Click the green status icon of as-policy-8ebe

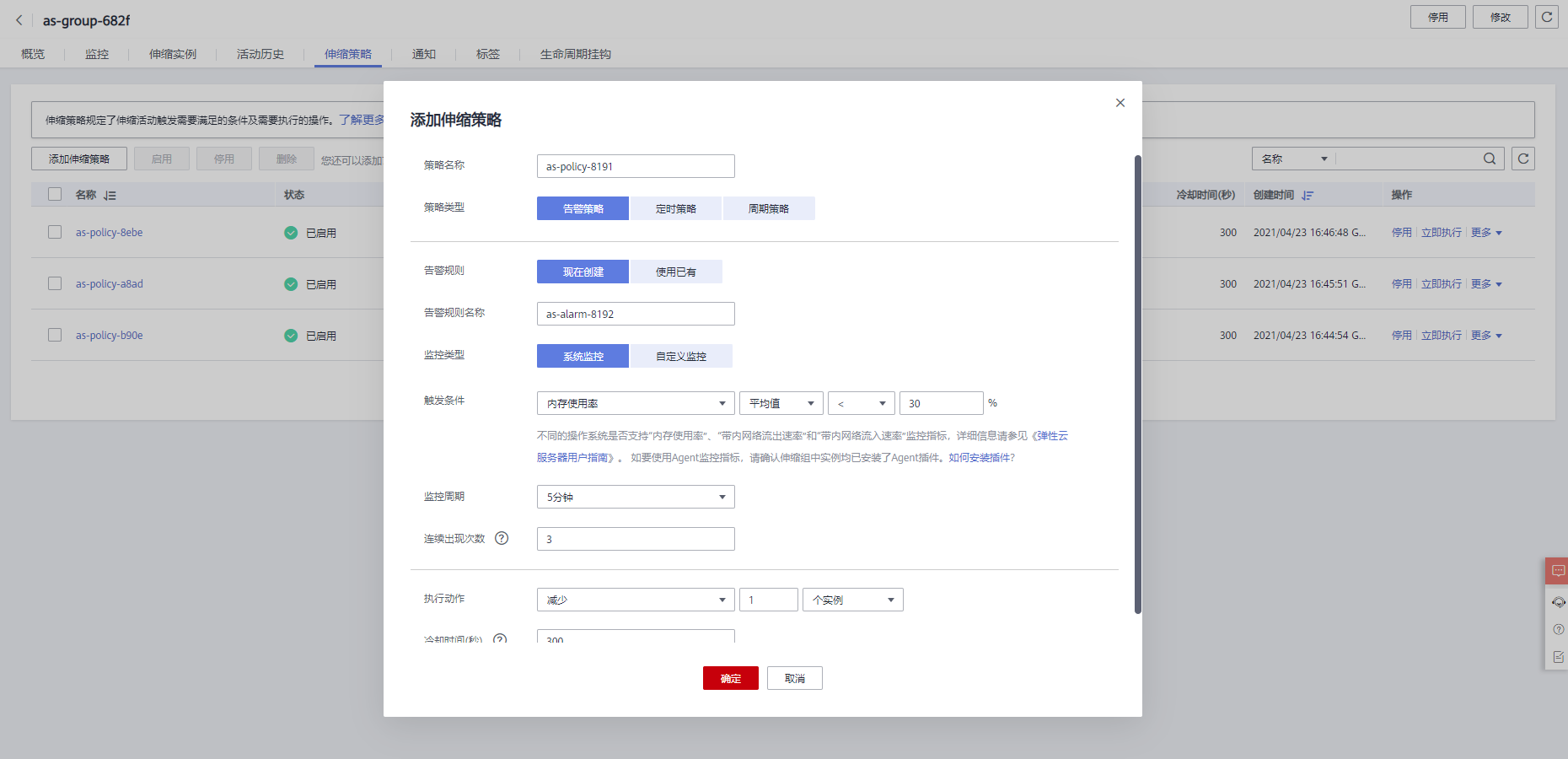291,233
